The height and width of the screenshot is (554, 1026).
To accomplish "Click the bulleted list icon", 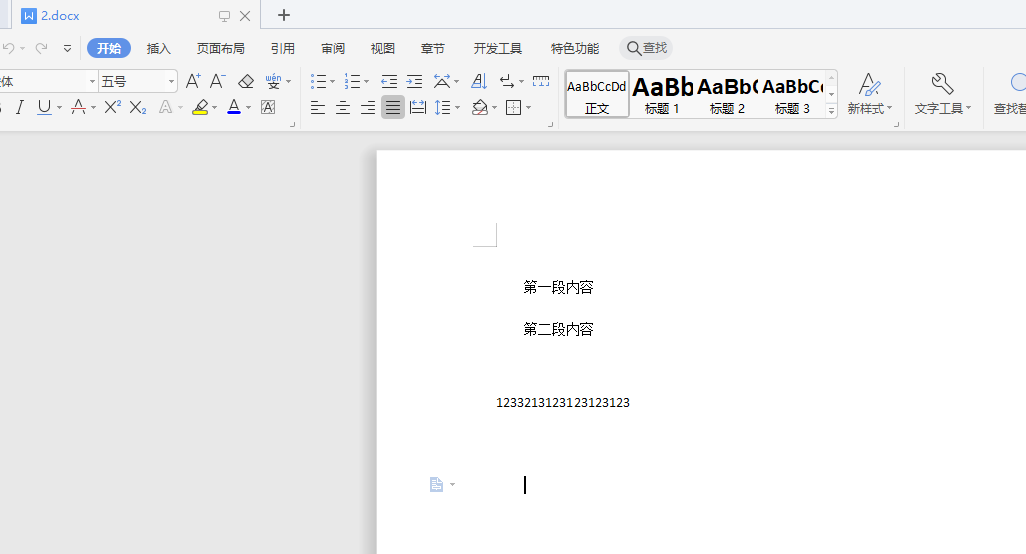I will click(318, 81).
